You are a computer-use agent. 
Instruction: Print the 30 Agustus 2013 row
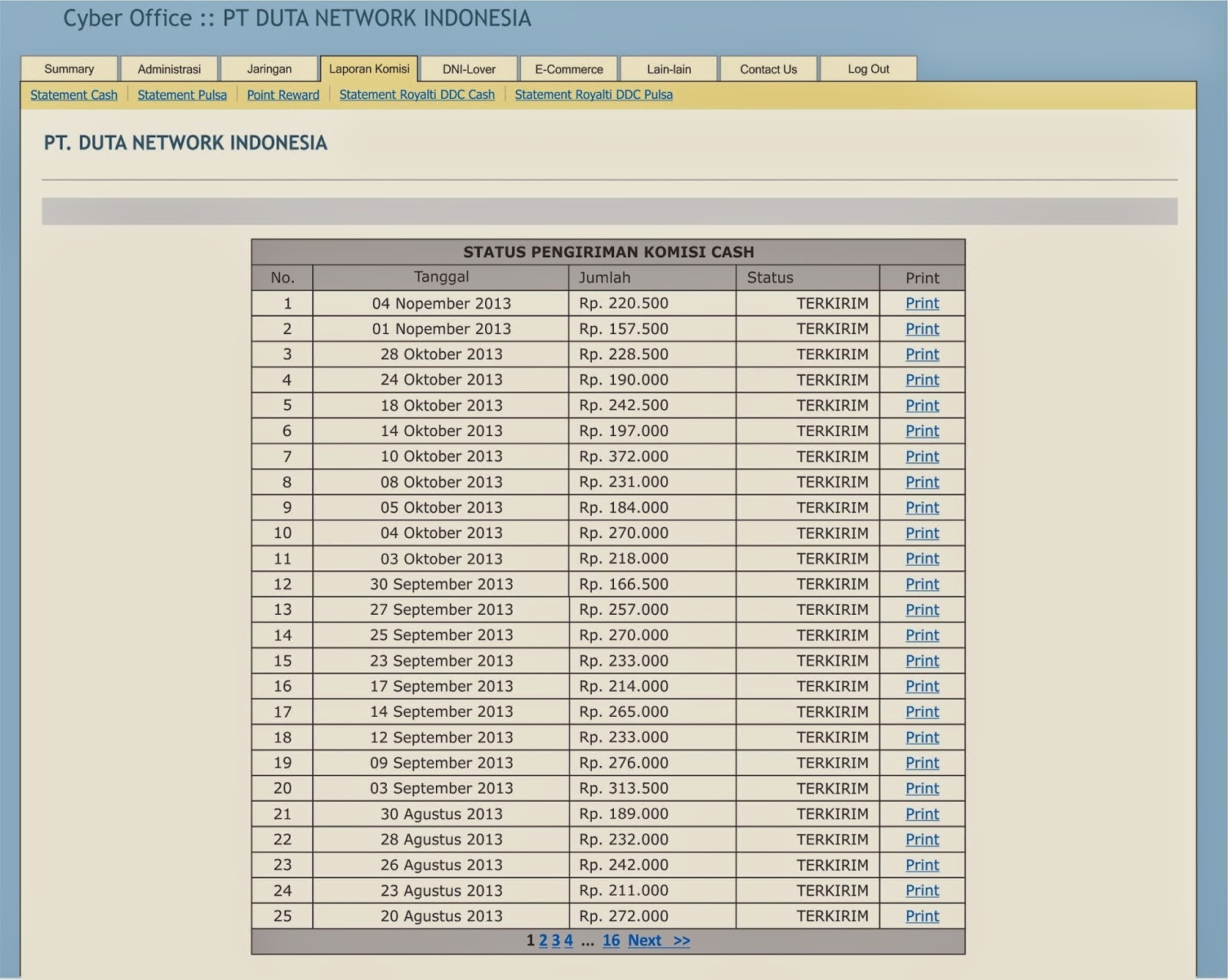(x=922, y=813)
